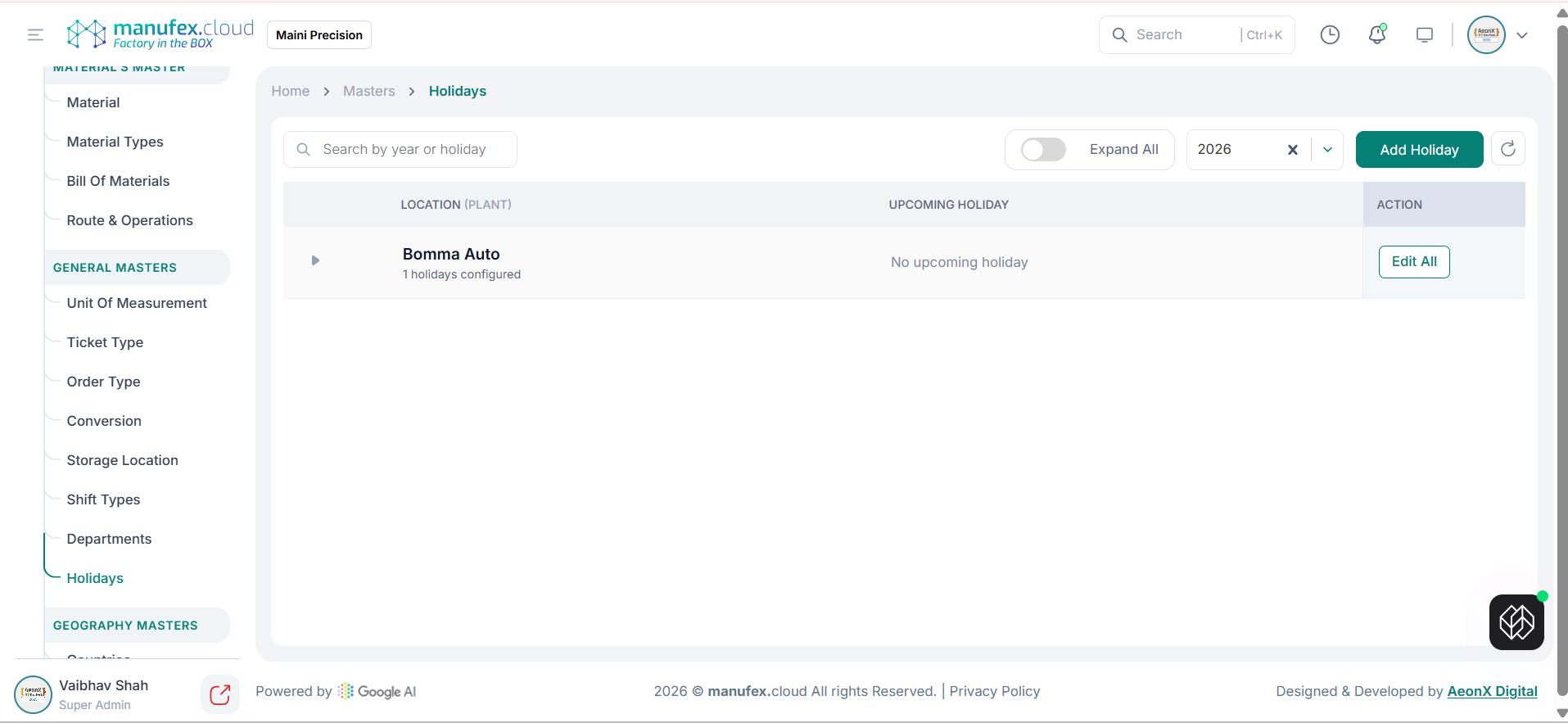This screenshot has height=723, width=1568.
Task: Click the Add Holiday button
Action: [x=1419, y=150]
